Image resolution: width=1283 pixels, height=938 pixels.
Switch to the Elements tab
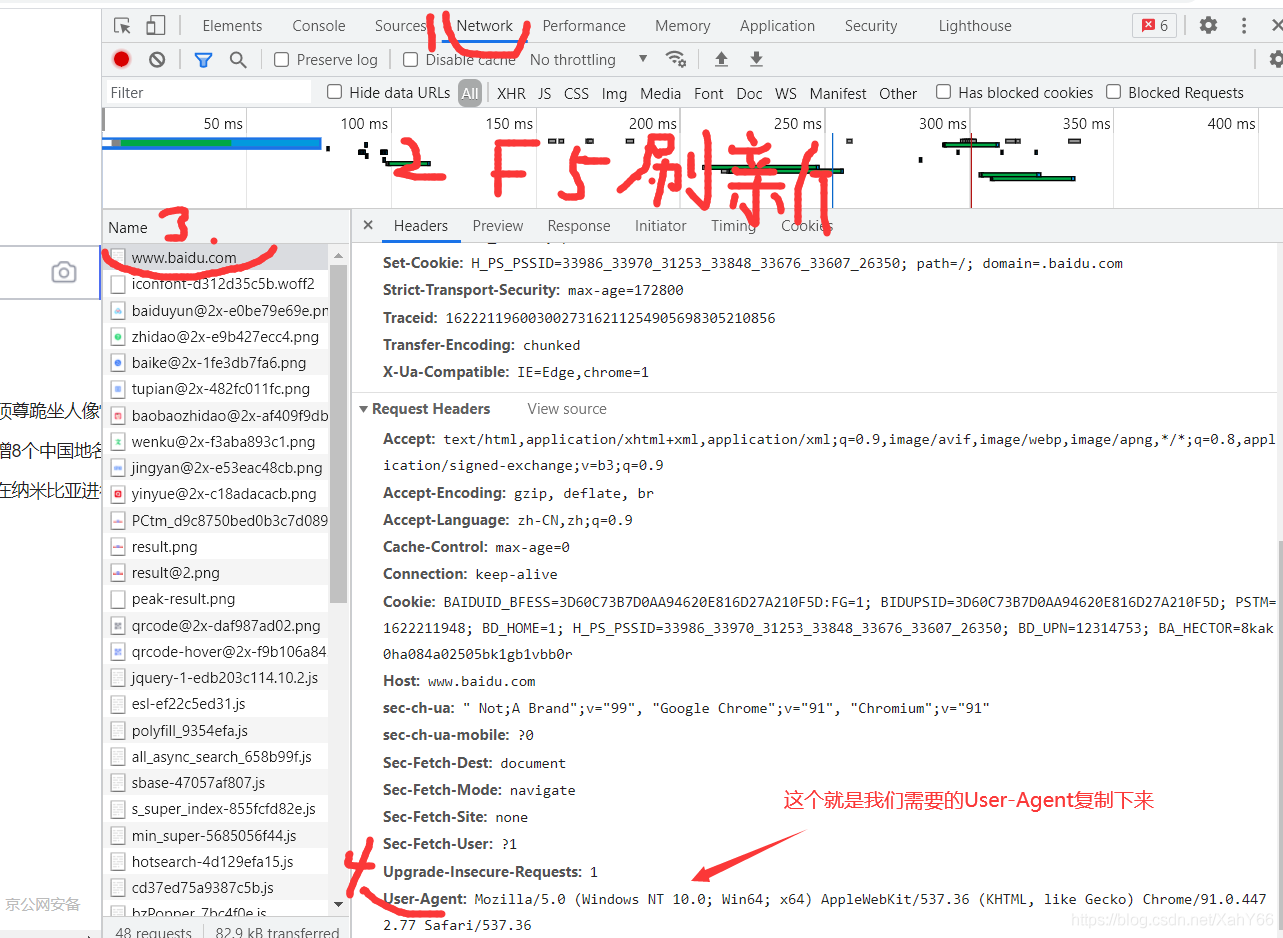click(232, 26)
